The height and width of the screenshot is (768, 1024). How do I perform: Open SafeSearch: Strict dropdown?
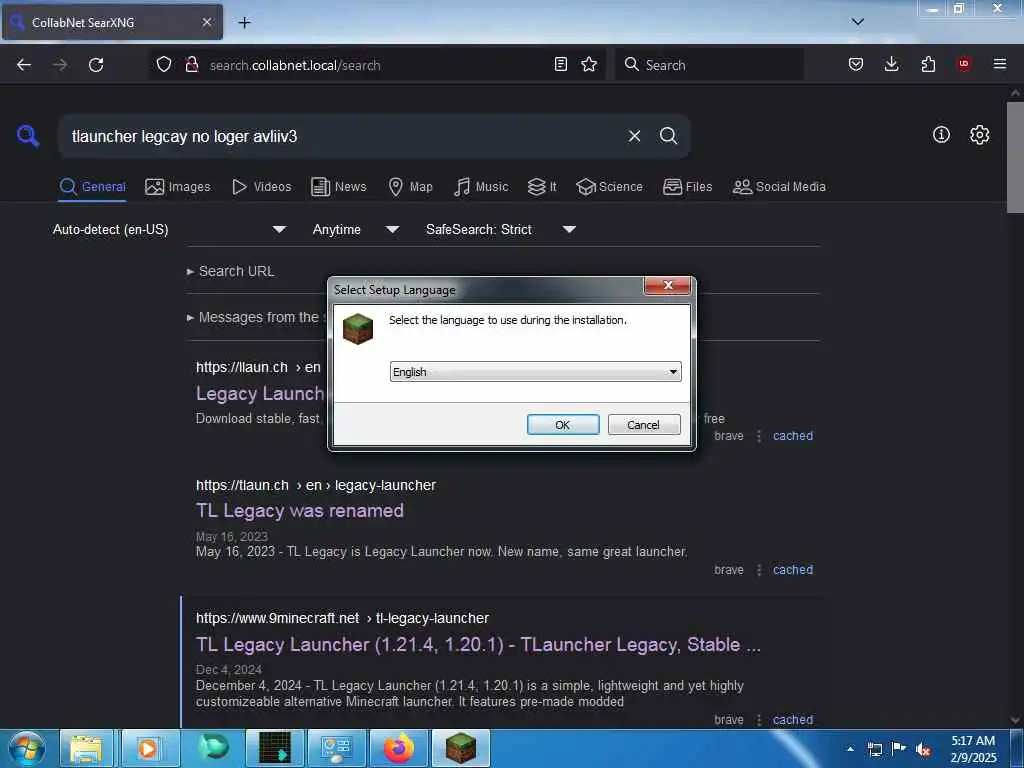[500, 229]
